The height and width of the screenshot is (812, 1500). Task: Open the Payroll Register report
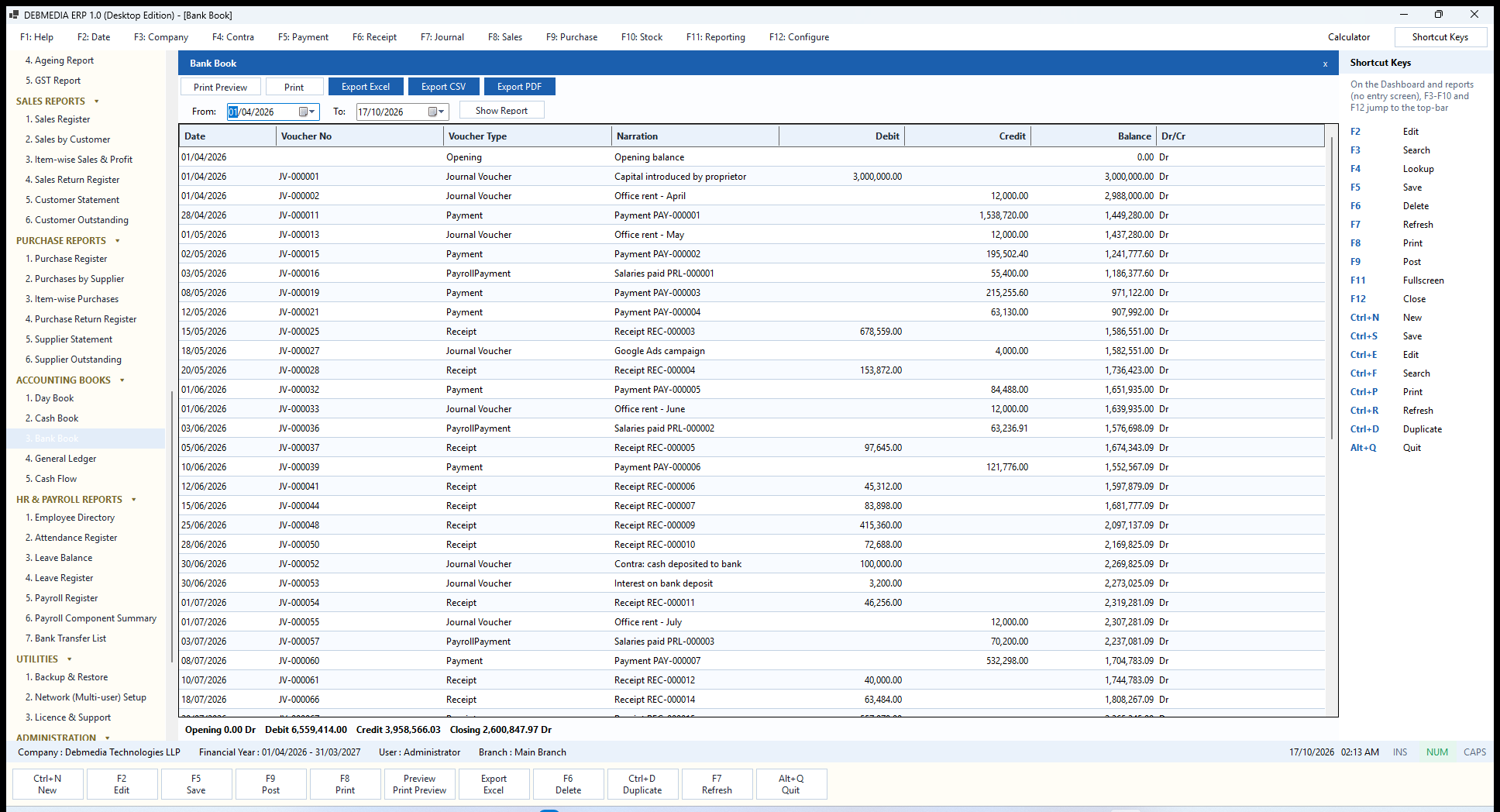(x=66, y=598)
